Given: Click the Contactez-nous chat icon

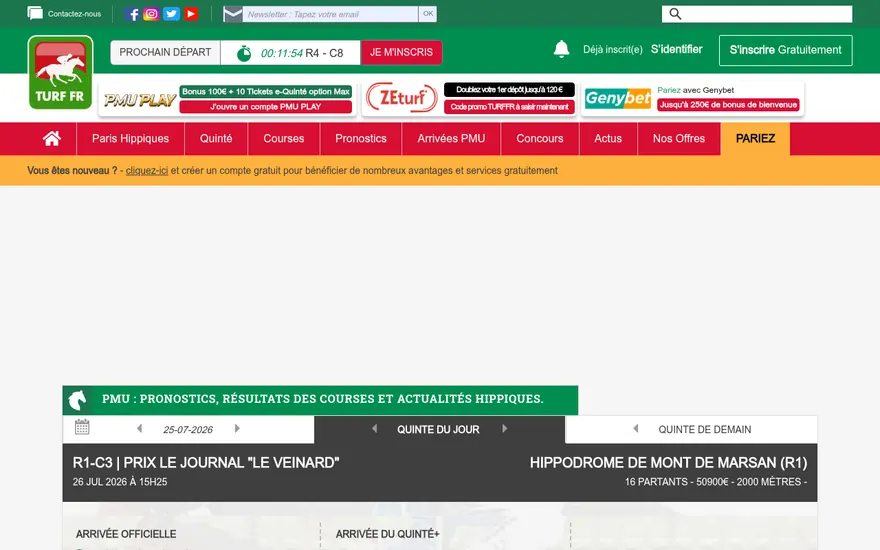Looking at the screenshot, I should tap(35, 13).
